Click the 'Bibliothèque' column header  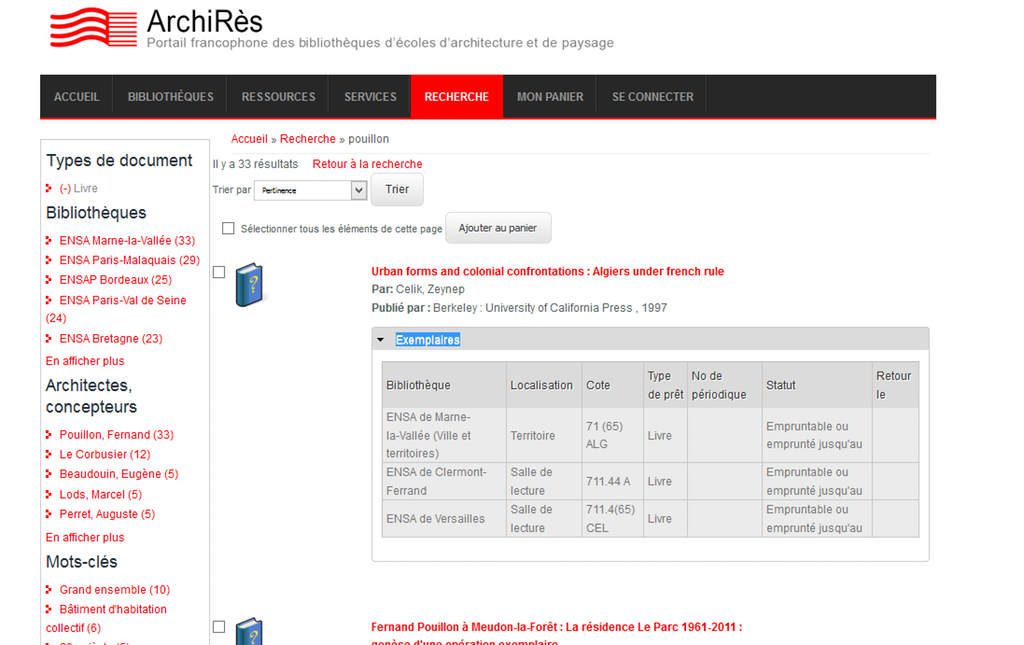click(x=444, y=385)
